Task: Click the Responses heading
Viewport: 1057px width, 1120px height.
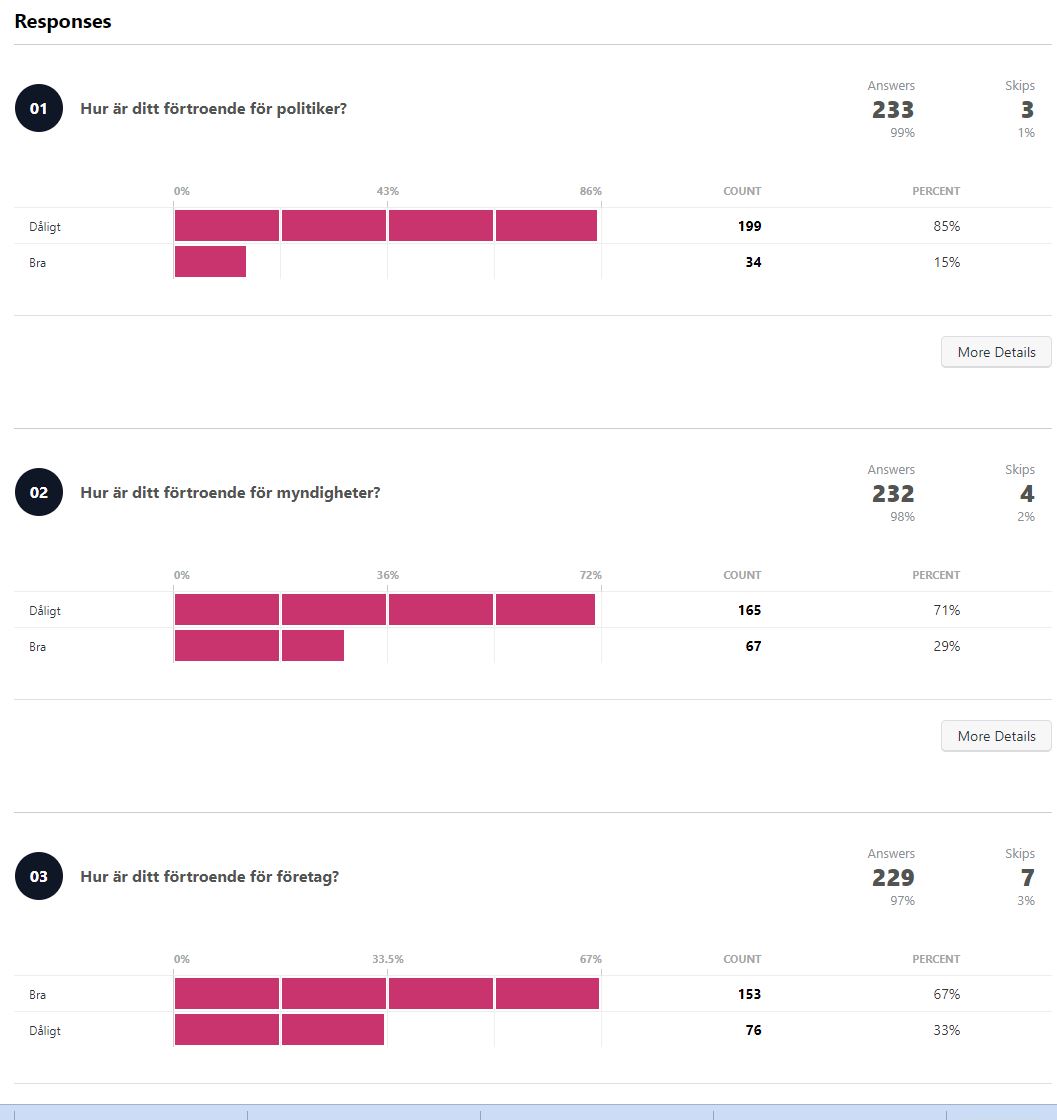Action: click(63, 21)
